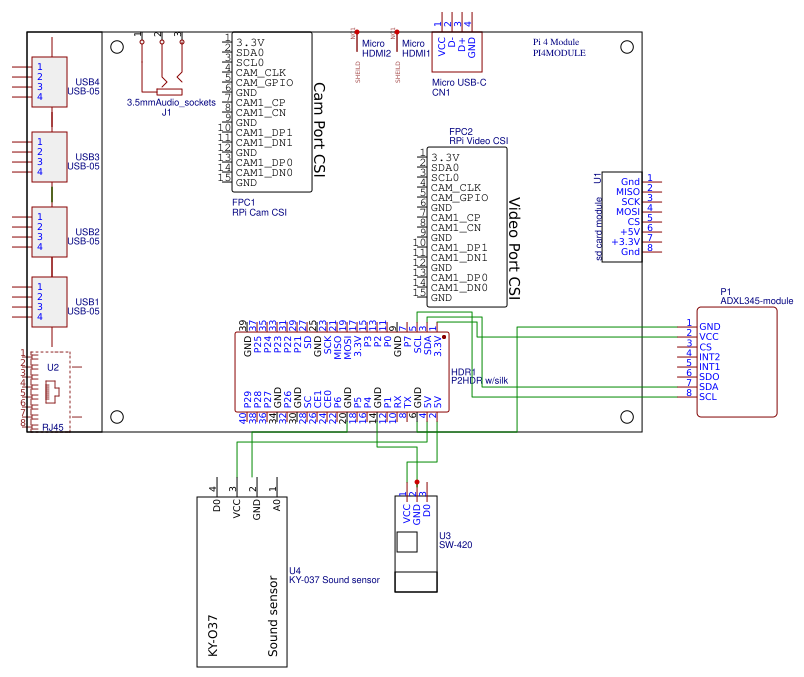Click the Micro HDMI2 pin symbol
804x677 pixels.
357,41
